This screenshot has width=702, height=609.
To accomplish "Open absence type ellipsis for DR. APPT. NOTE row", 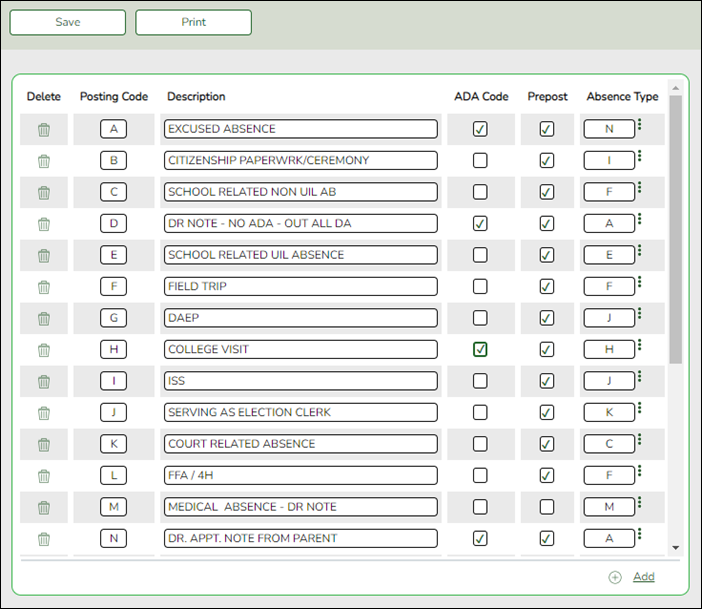I will pos(639,533).
